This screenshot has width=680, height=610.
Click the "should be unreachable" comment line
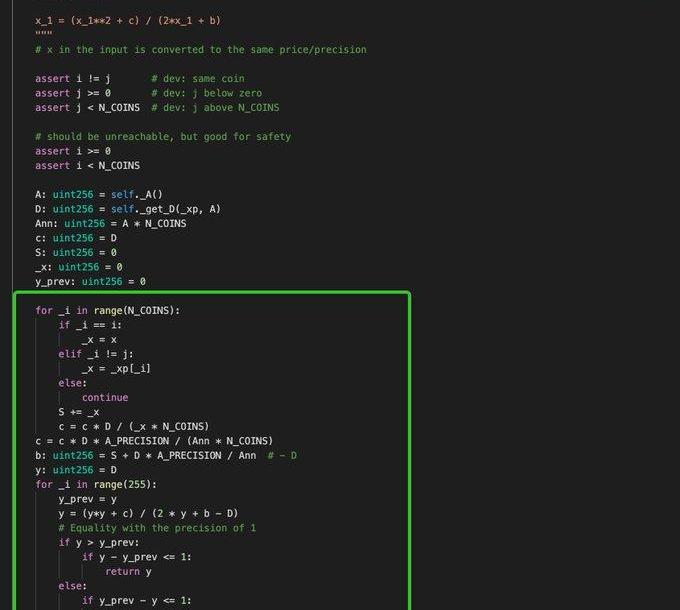click(x=162, y=136)
